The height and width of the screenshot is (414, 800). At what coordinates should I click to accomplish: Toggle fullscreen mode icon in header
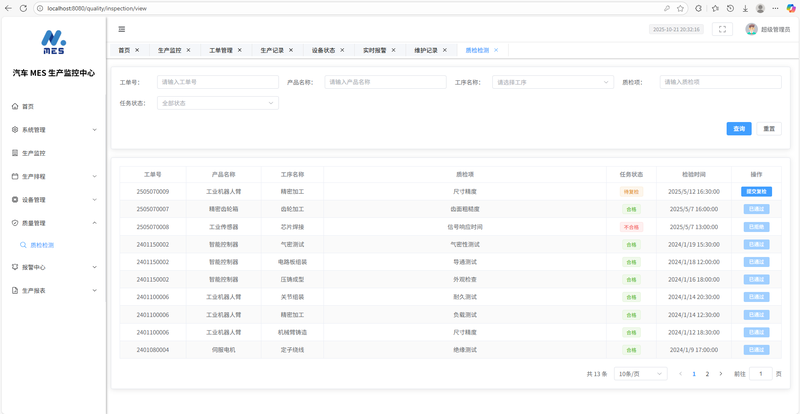pyautogui.click(x=722, y=29)
